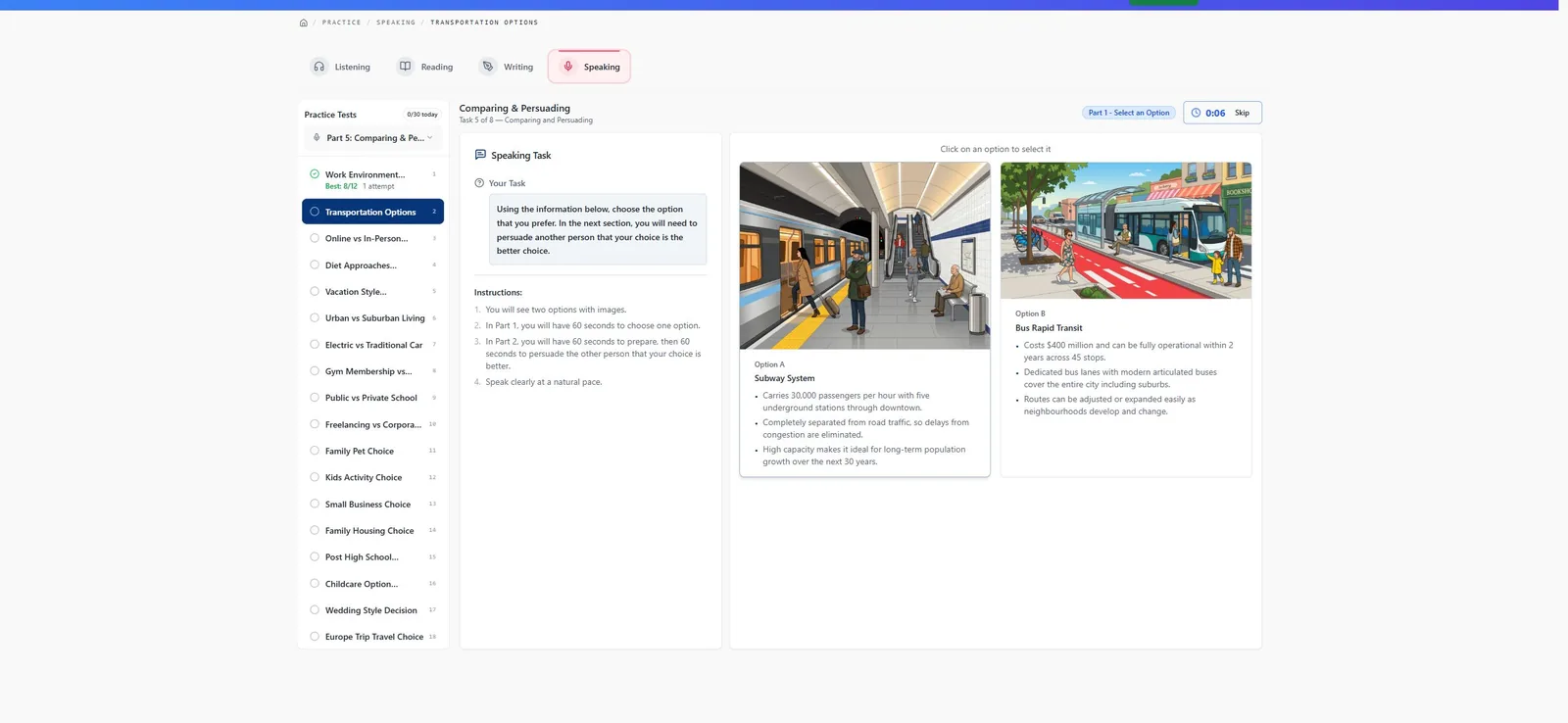This screenshot has width=1568, height=723.
Task: Click the green completed check for Work Environment
Action: click(x=315, y=174)
